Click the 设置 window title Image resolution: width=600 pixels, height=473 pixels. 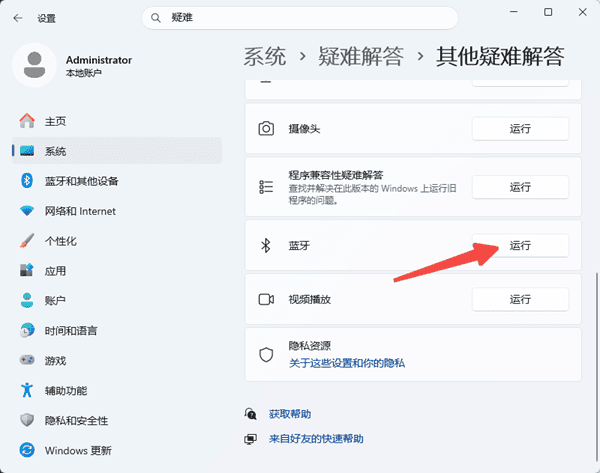pyautogui.click(x=46, y=18)
